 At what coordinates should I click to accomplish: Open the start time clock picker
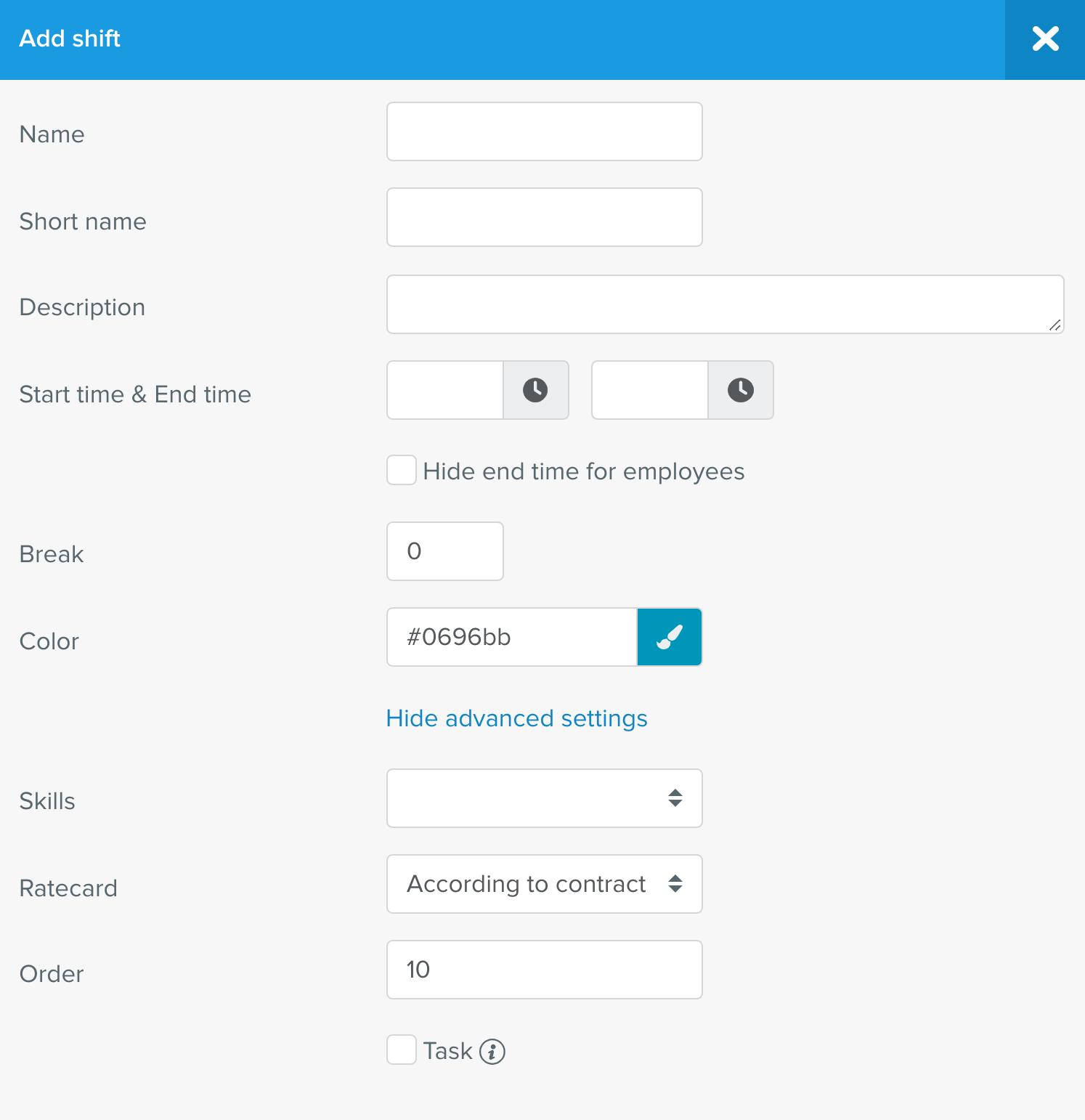[x=535, y=390]
